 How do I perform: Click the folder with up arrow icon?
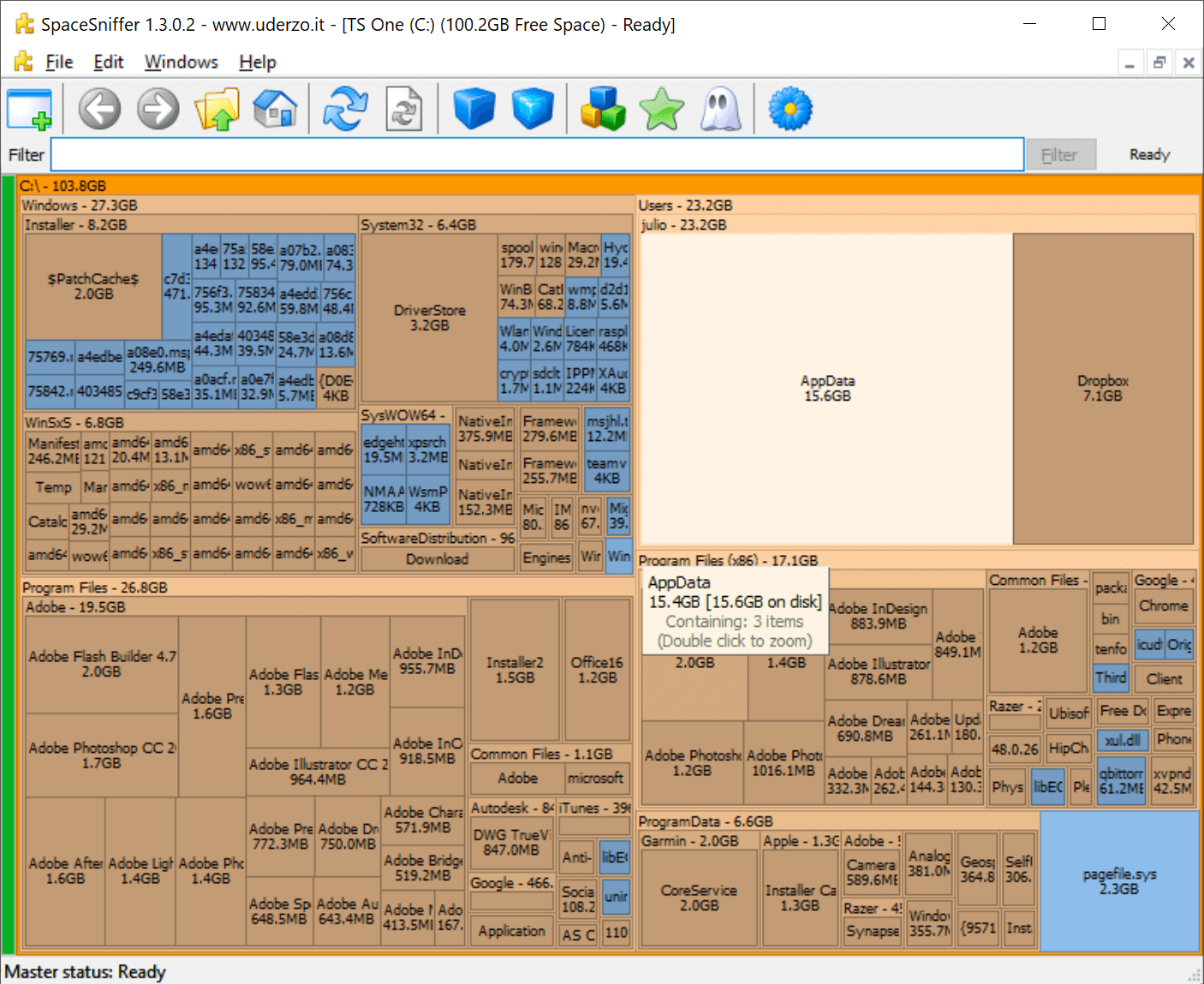click(217, 110)
